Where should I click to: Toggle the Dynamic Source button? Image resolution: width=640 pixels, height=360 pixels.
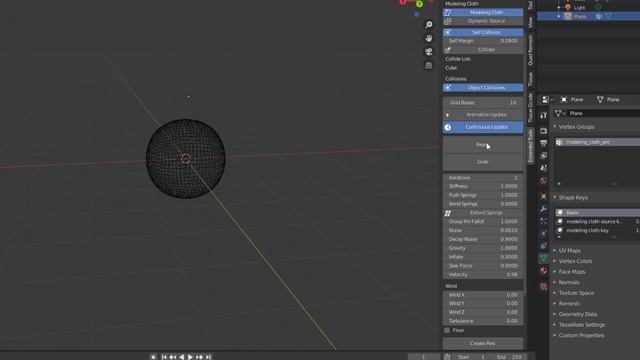click(x=483, y=21)
